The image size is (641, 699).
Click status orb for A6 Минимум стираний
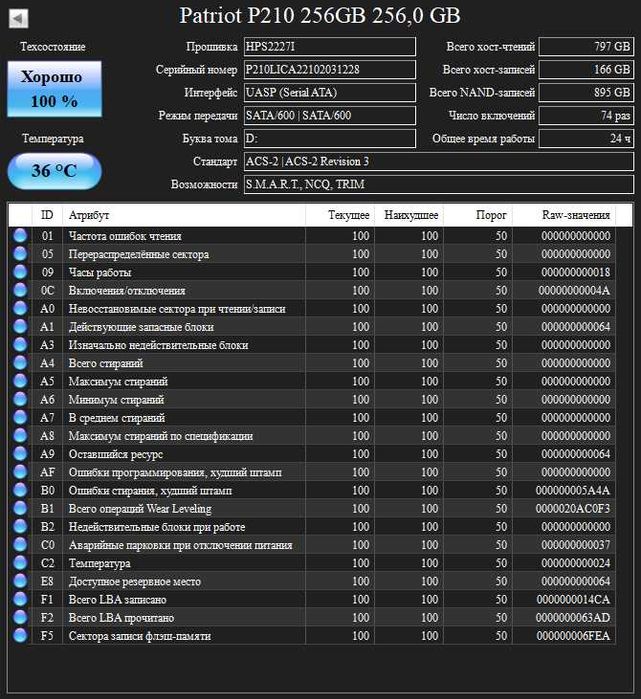tap(20, 399)
